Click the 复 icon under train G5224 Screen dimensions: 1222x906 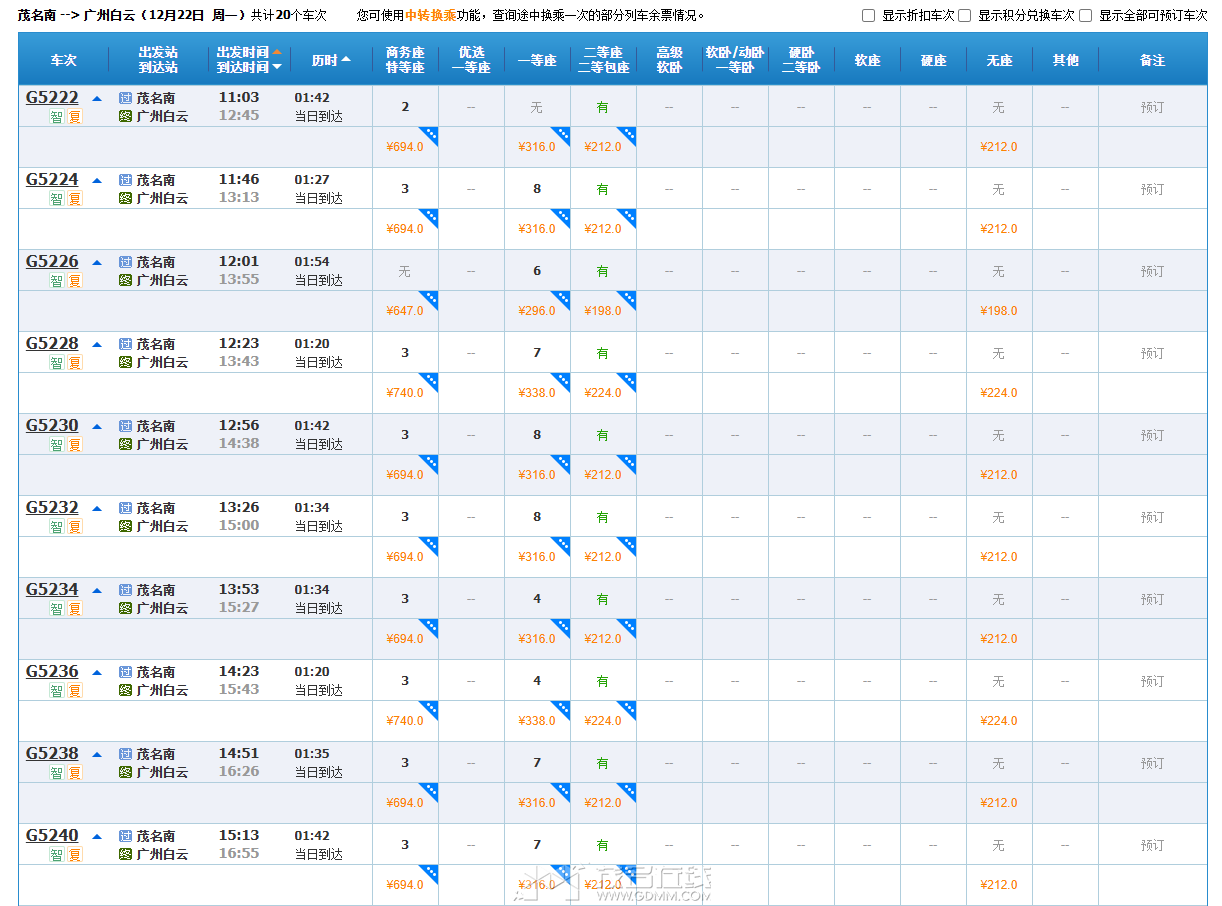click(x=75, y=199)
